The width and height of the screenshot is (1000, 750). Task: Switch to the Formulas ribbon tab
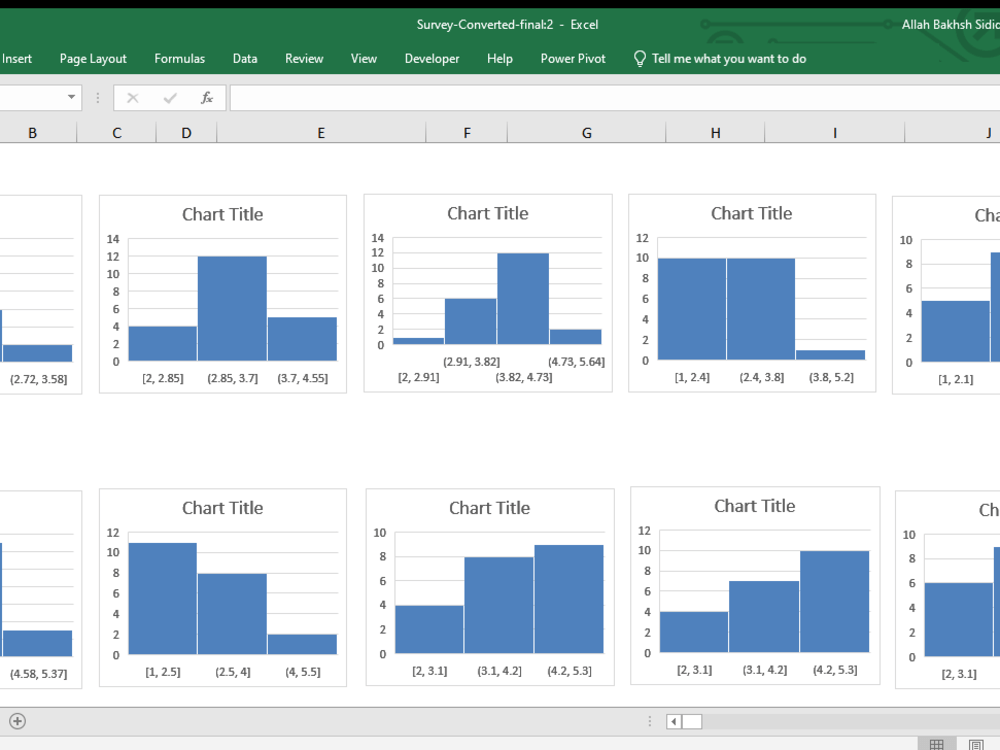point(179,58)
